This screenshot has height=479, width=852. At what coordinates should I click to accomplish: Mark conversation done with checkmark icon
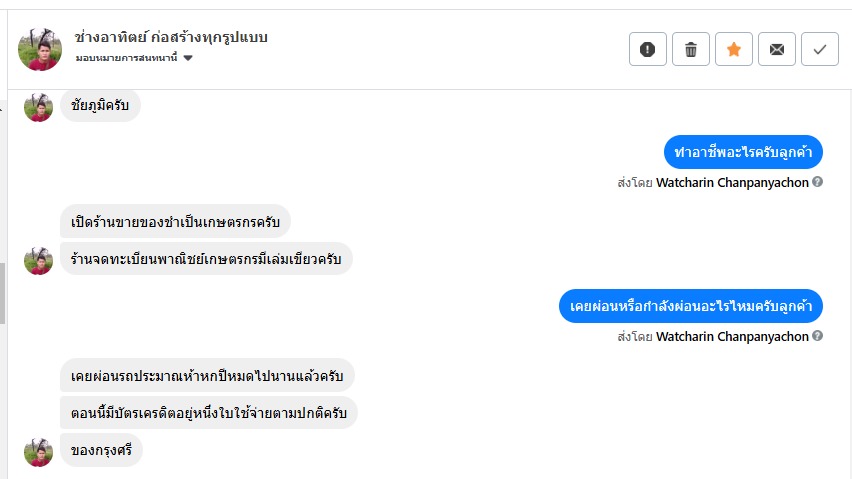pyautogui.click(x=819, y=49)
